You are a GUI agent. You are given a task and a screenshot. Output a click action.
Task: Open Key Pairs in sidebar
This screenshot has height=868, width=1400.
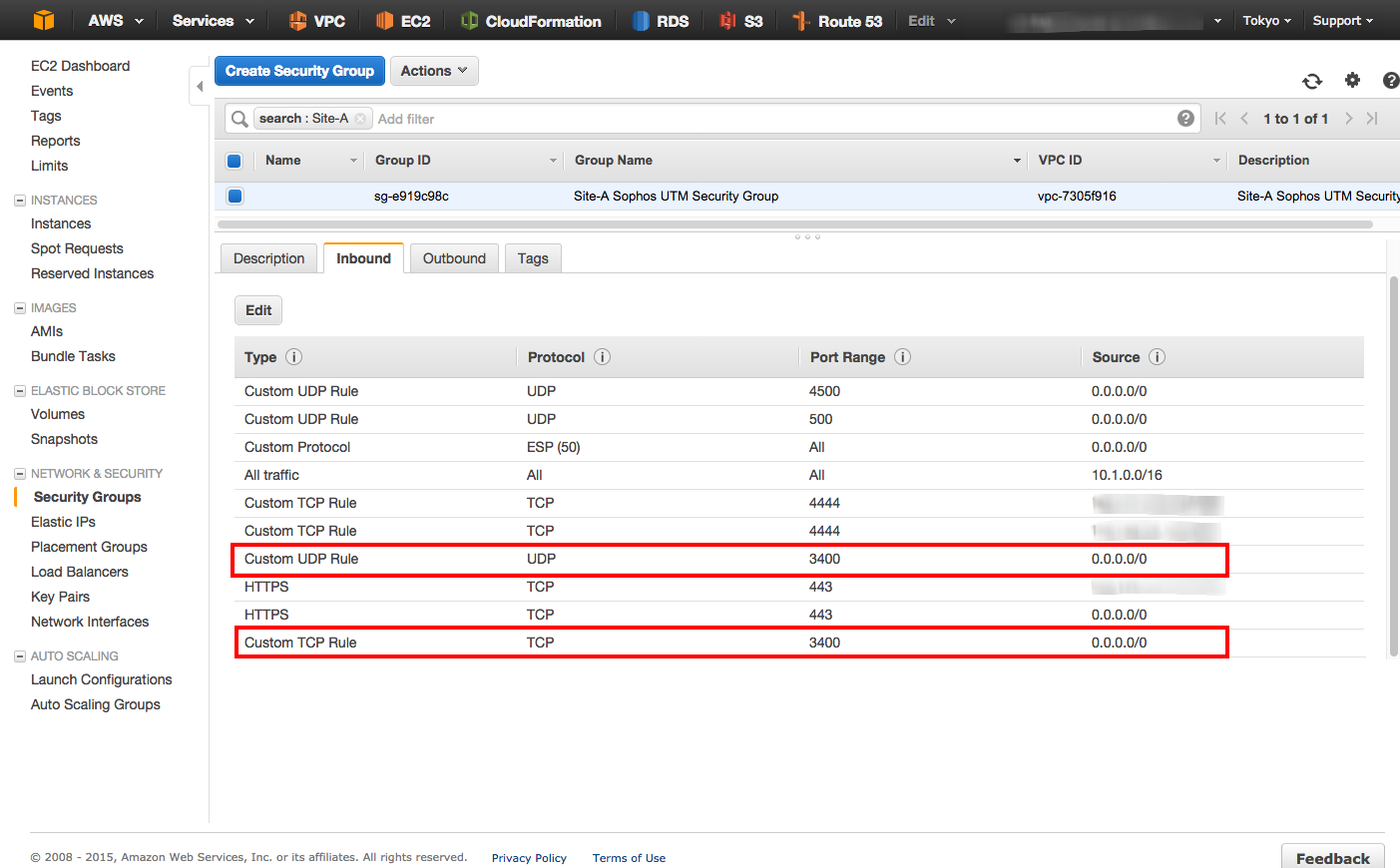point(60,597)
